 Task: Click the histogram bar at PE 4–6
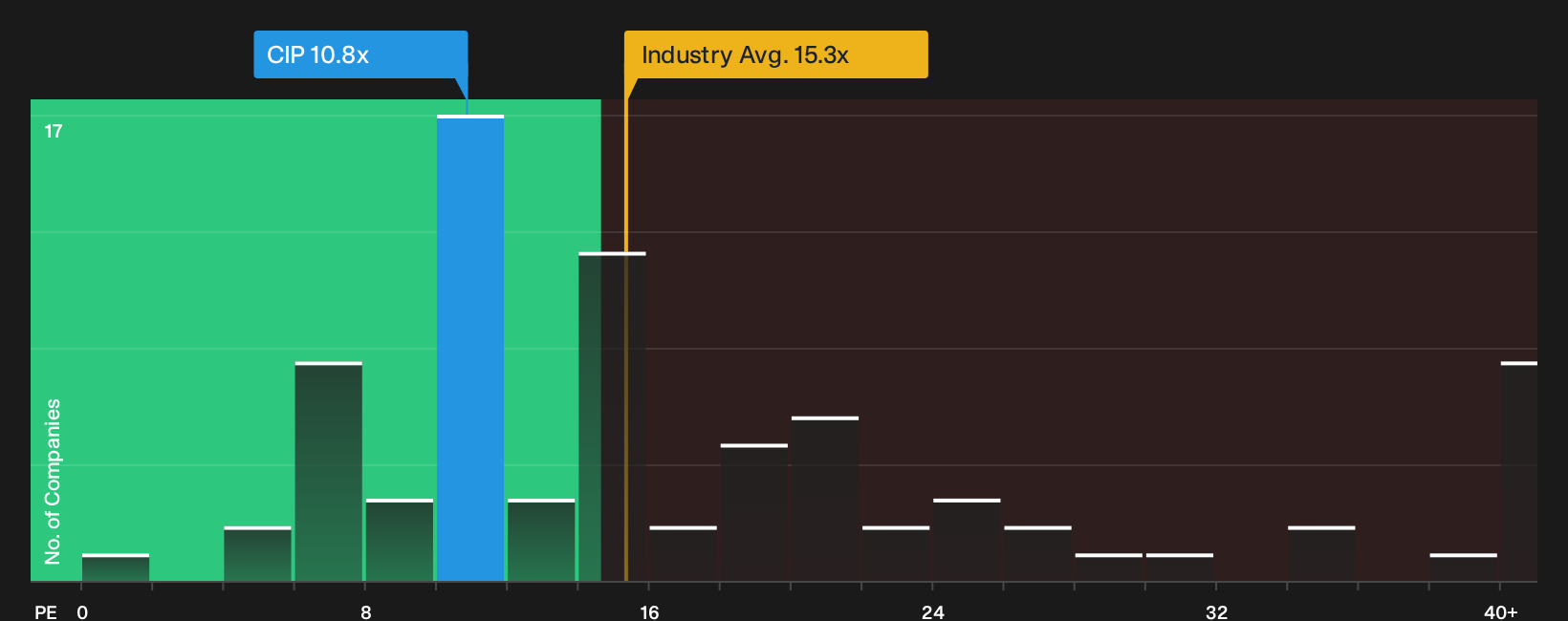coord(257,553)
